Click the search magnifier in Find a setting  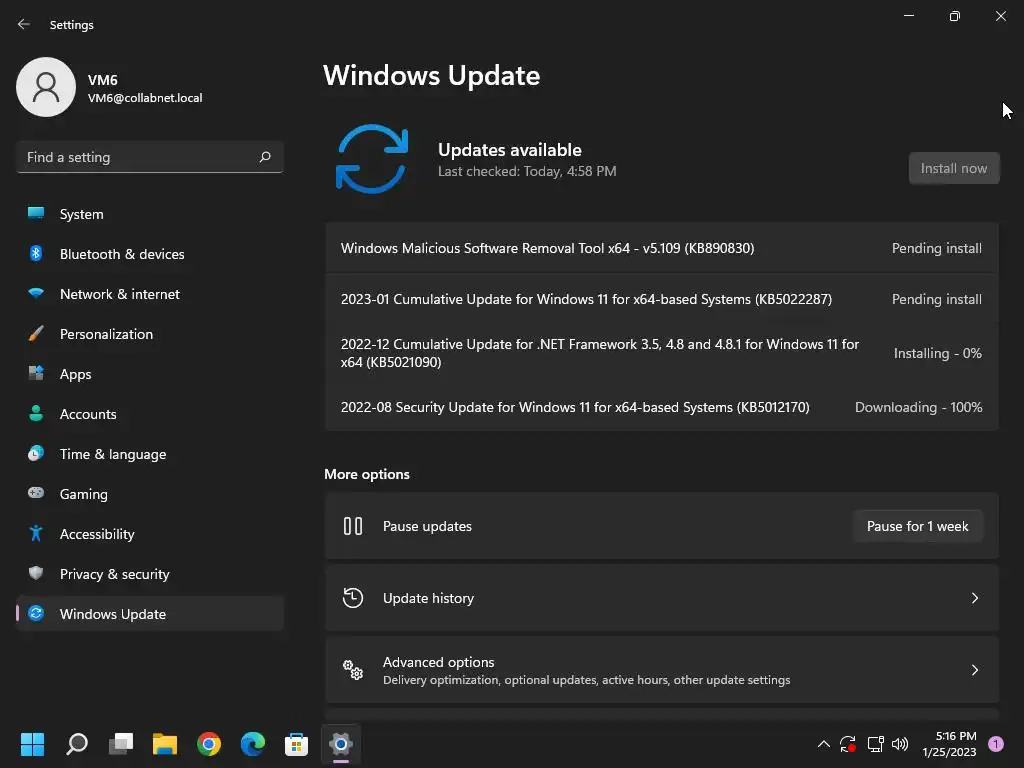click(x=264, y=157)
